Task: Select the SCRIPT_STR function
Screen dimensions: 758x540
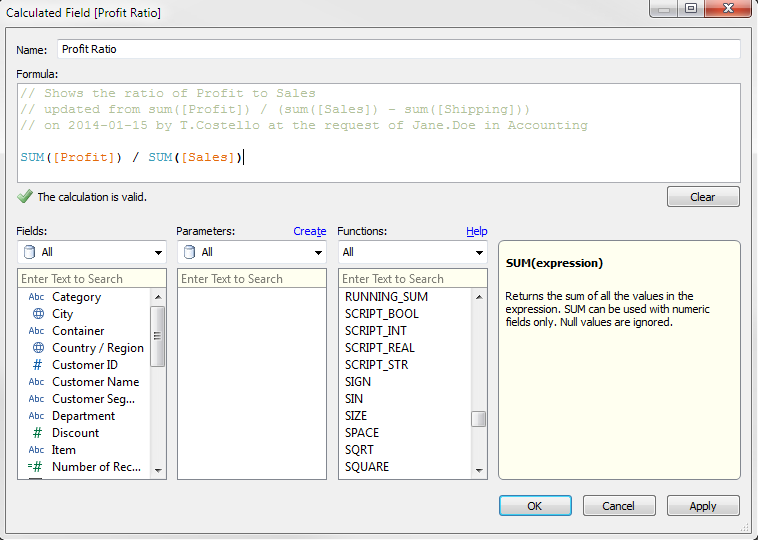Action: coord(376,365)
